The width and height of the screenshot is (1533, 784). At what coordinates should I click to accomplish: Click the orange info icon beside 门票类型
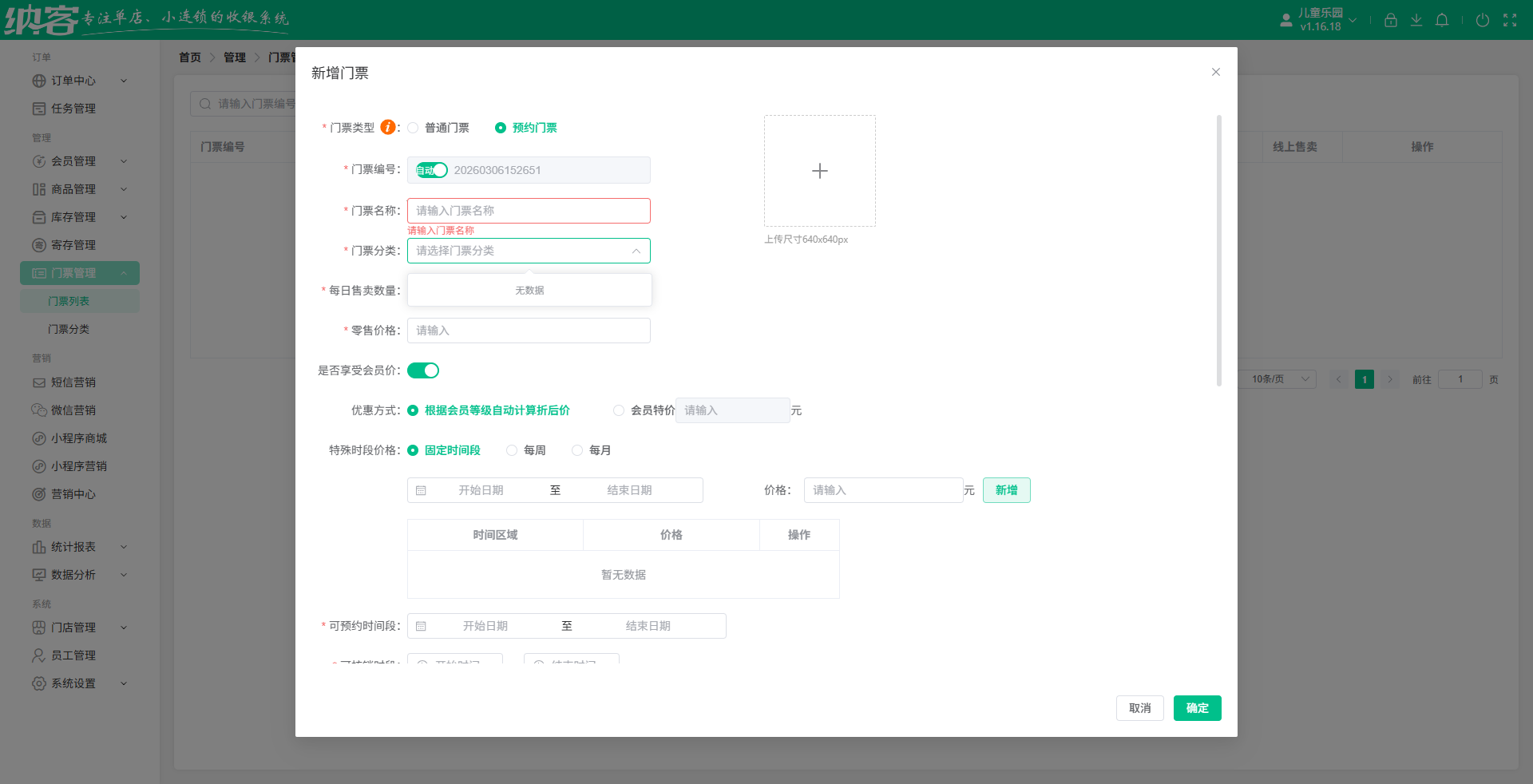point(387,127)
